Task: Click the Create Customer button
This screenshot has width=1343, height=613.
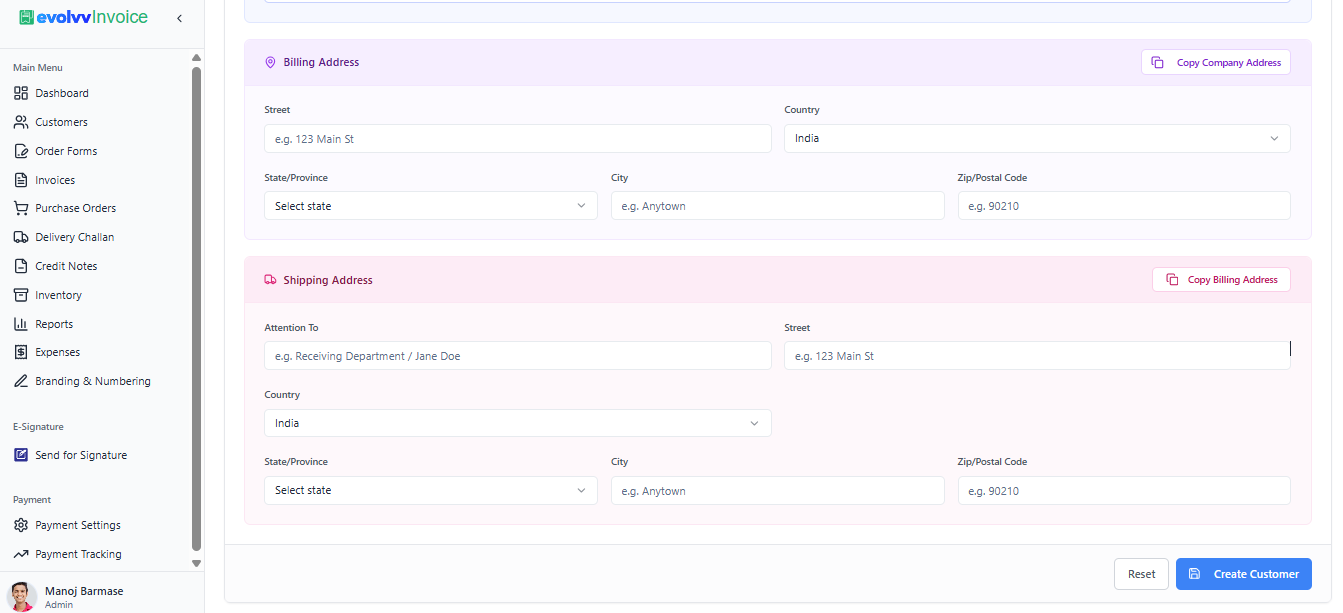Action: [1244, 574]
